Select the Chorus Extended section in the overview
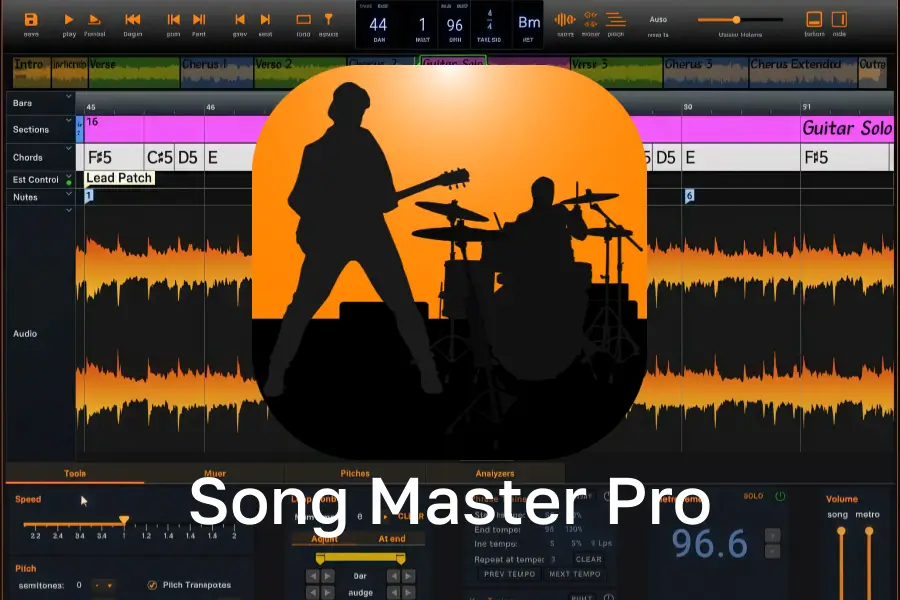This screenshot has height=600, width=900. pyautogui.click(x=803, y=72)
